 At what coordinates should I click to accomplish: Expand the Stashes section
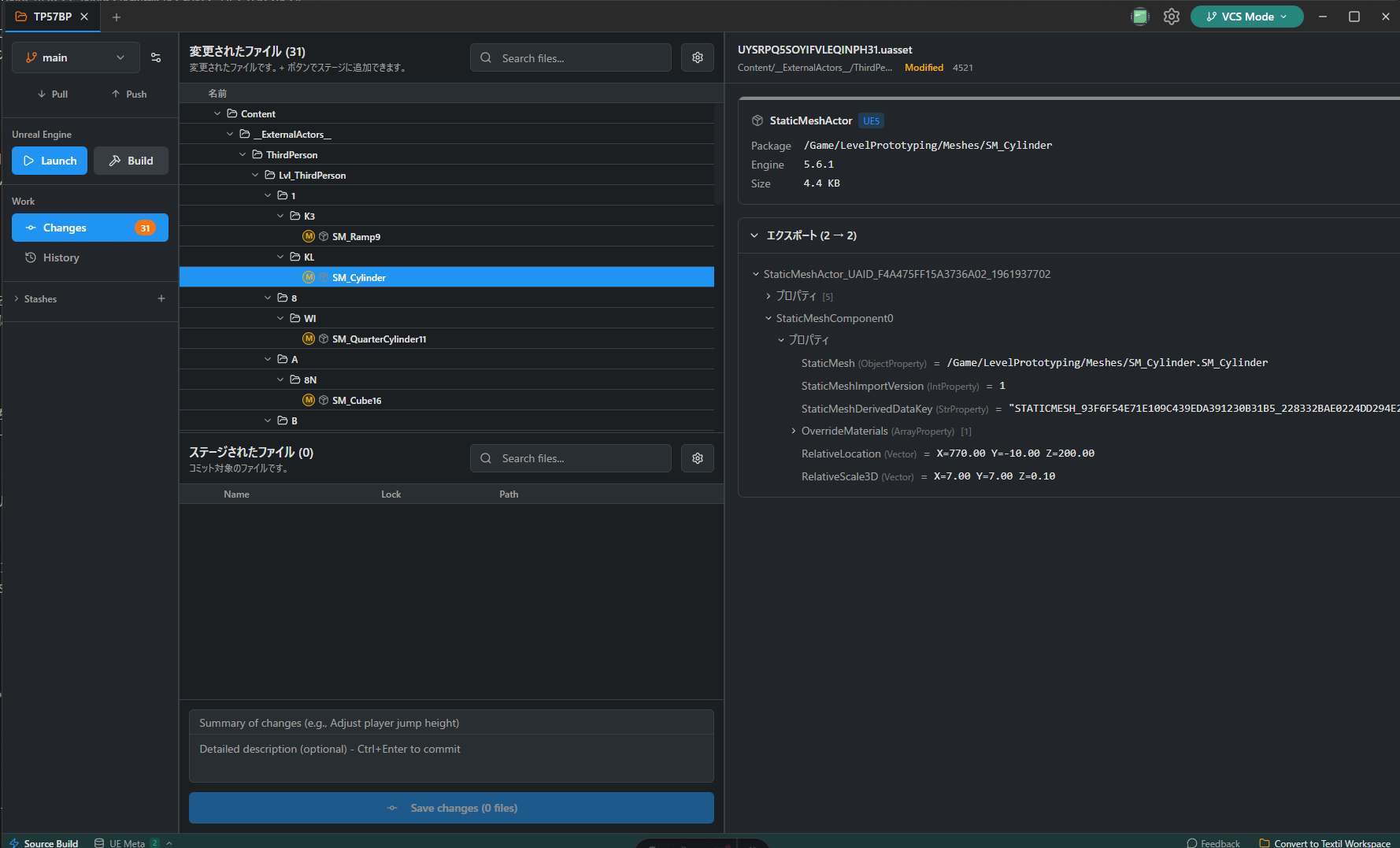17,299
